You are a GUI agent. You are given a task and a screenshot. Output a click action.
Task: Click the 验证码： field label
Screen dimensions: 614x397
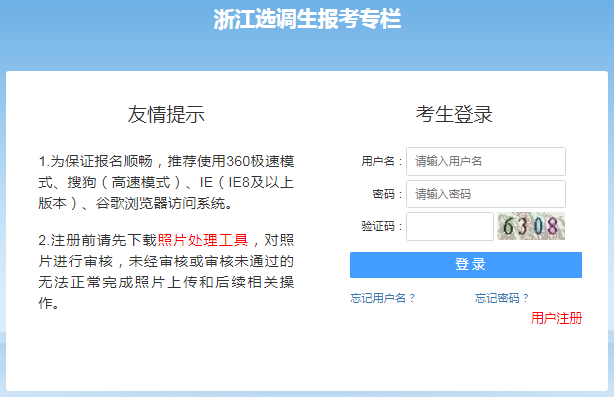coord(382,226)
